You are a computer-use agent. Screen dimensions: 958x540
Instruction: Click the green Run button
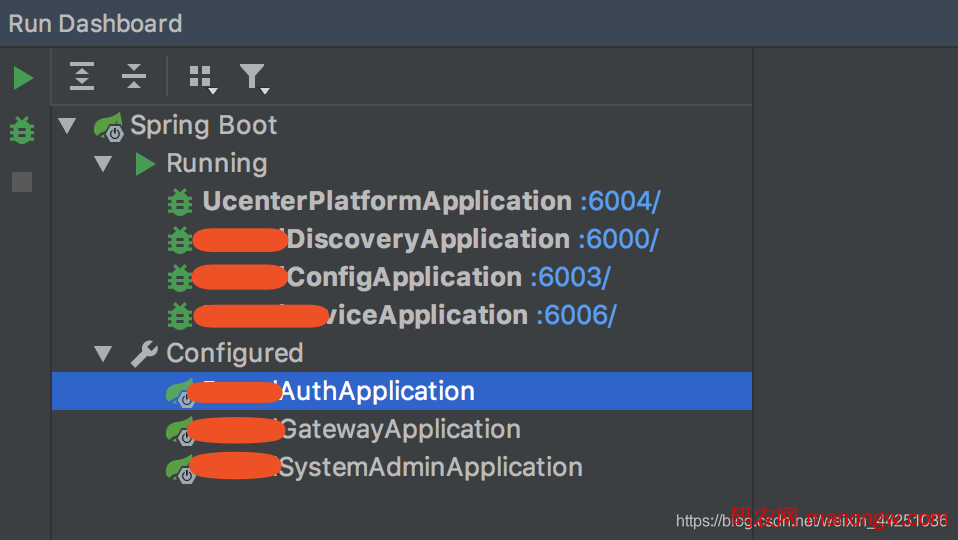(x=23, y=78)
